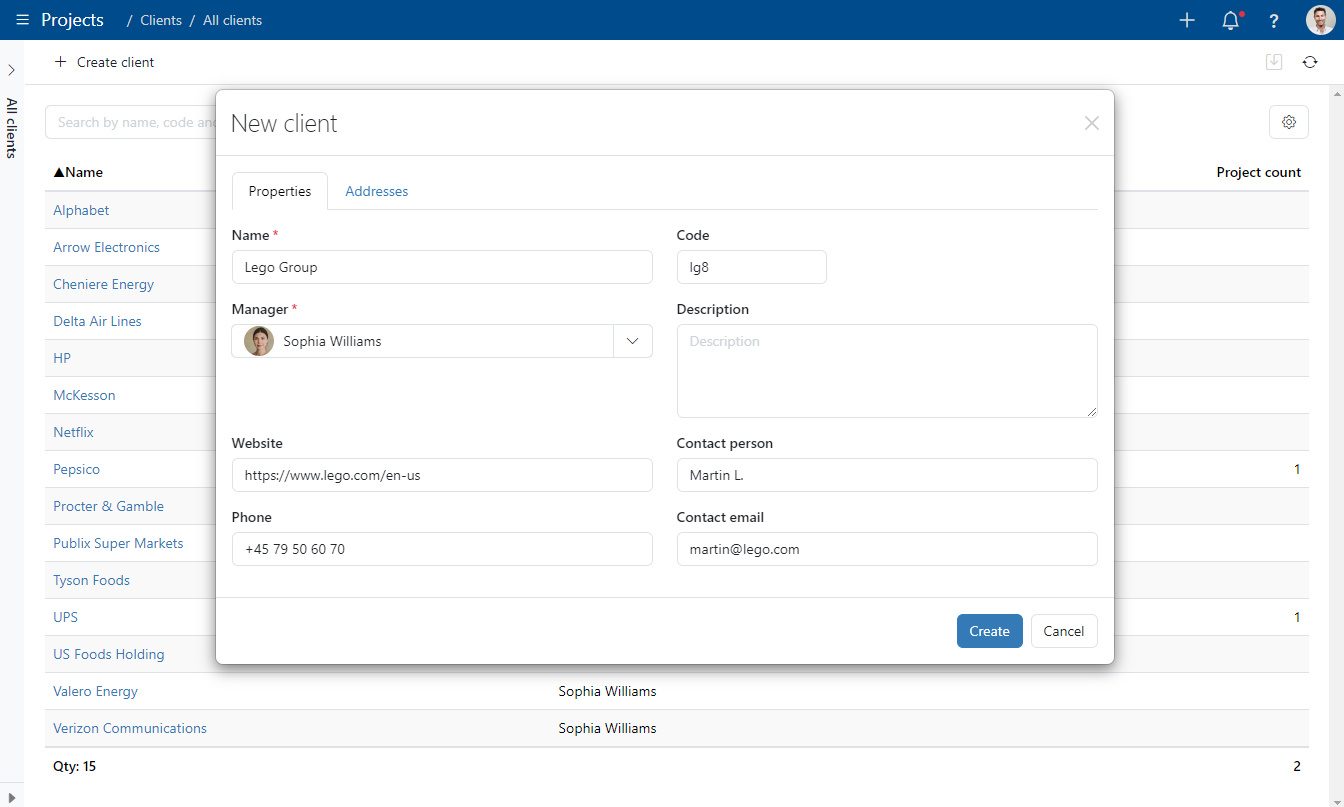Screen dimensions: 1344x807
Task: Open the table settings gear
Action: pos(1289,122)
